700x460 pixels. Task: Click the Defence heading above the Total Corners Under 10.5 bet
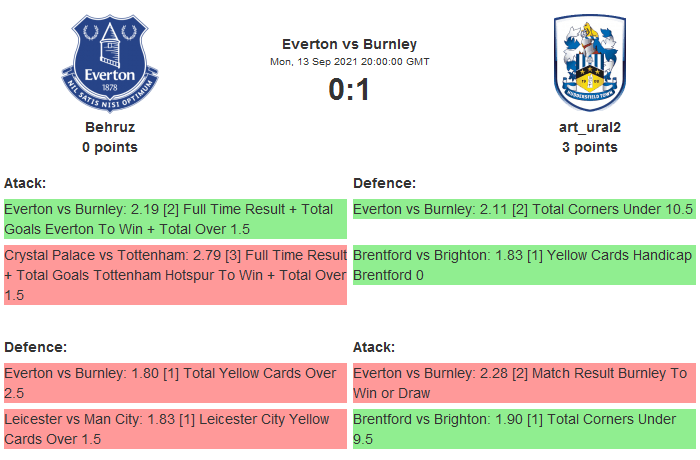point(385,183)
